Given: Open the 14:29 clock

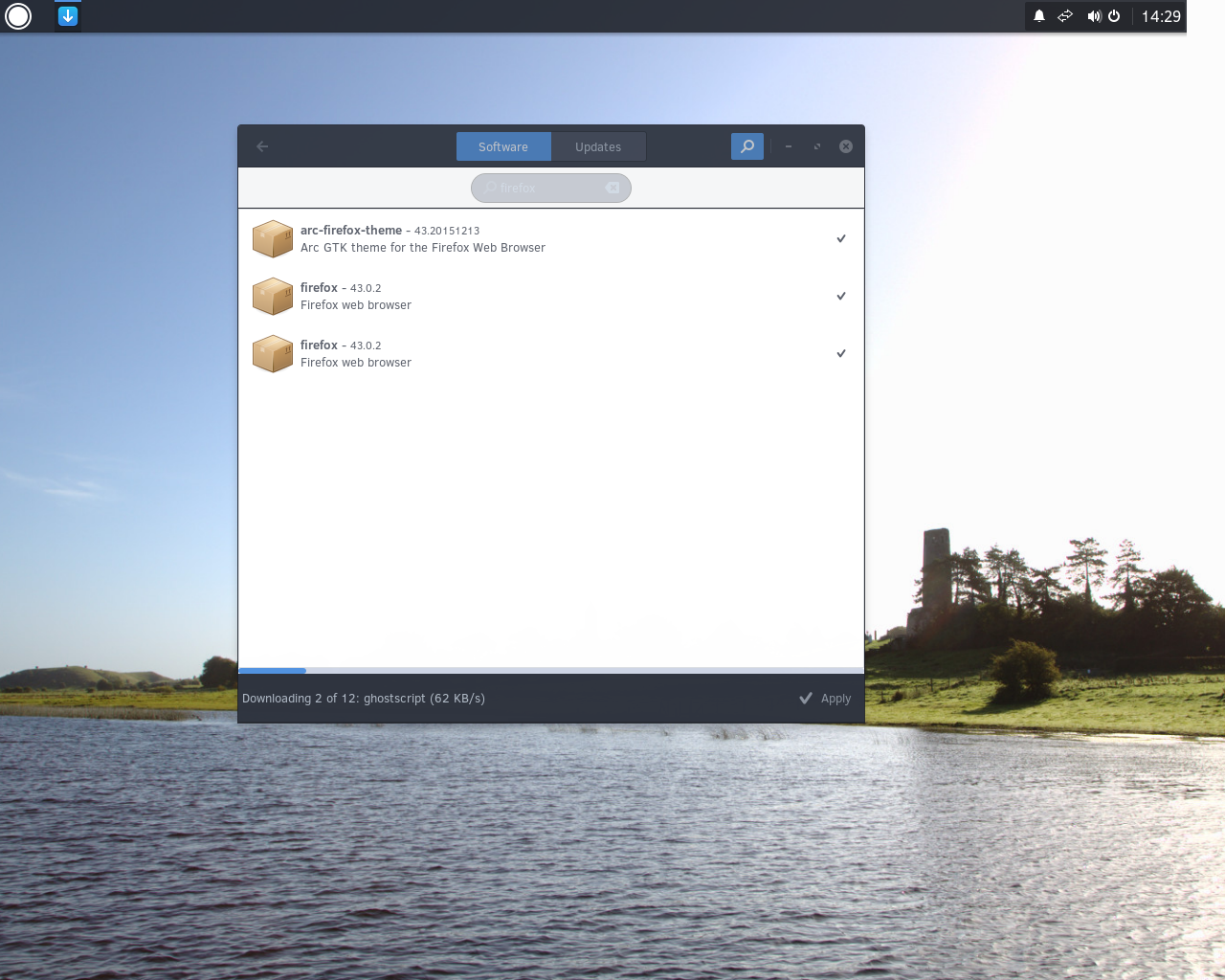Looking at the screenshot, I should click(x=1161, y=16).
